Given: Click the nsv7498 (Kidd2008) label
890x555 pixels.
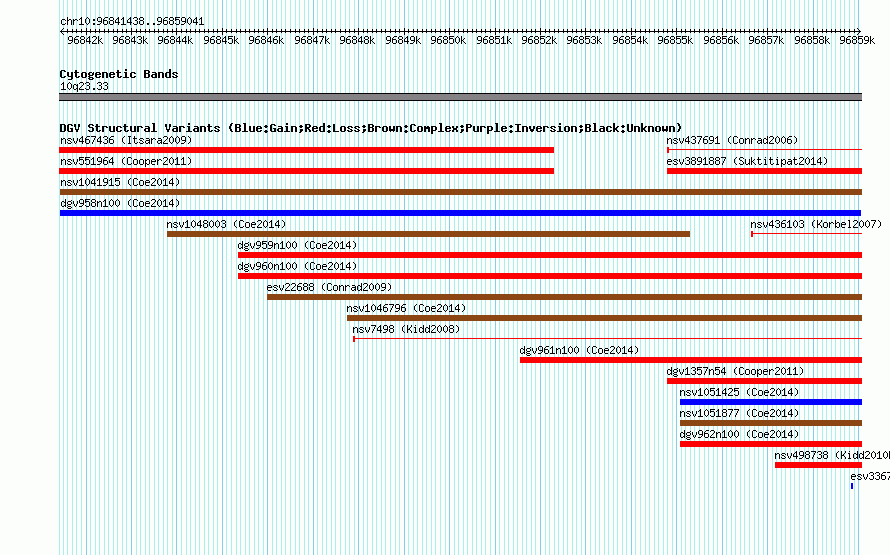Looking at the screenshot, I should pos(406,329).
